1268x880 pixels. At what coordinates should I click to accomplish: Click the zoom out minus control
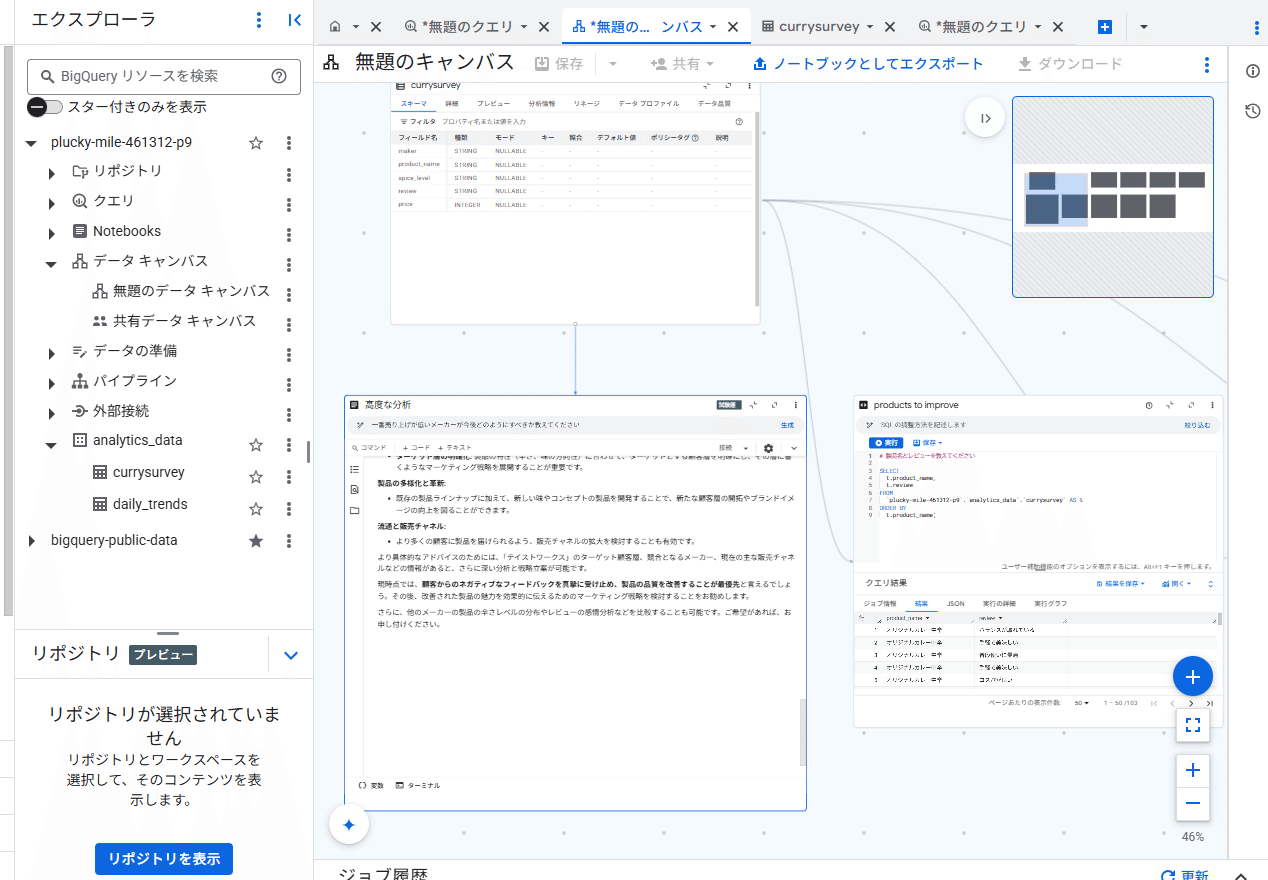coord(1192,803)
